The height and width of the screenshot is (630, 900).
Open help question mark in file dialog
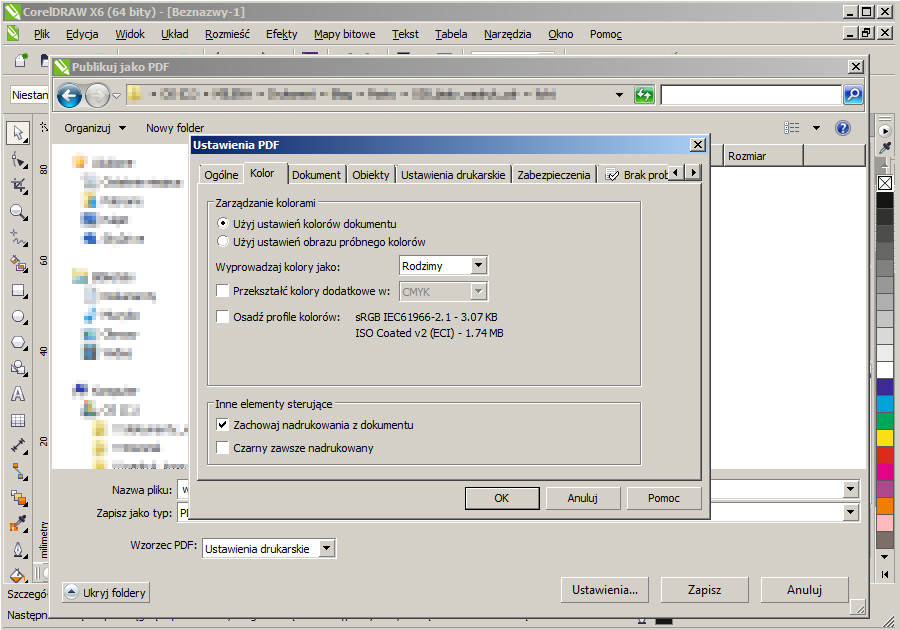843,127
